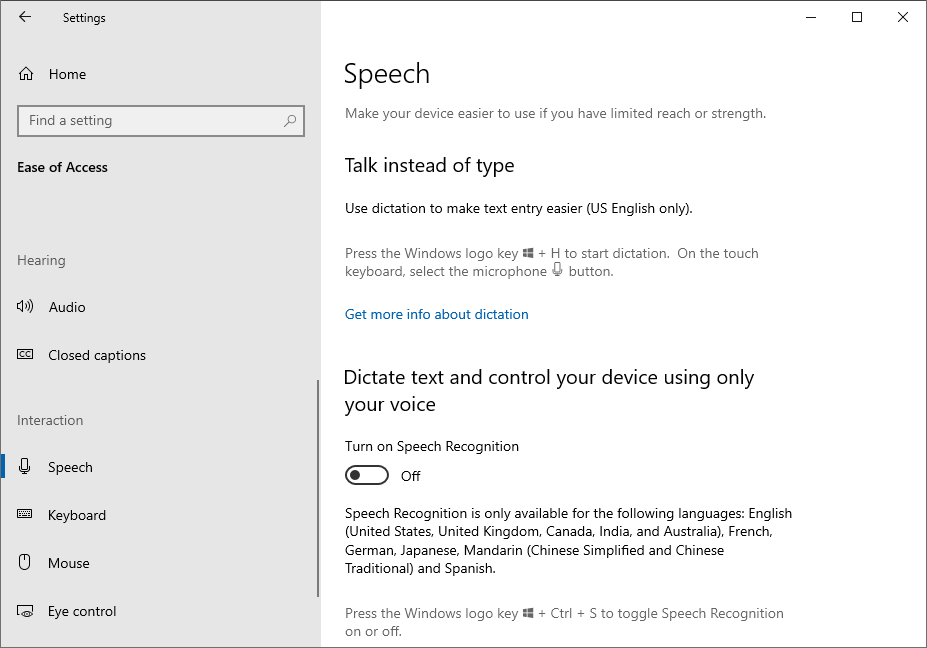Click the search magnifier icon
The height and width of the screenshot is (648, 927).
coord(290,121)
